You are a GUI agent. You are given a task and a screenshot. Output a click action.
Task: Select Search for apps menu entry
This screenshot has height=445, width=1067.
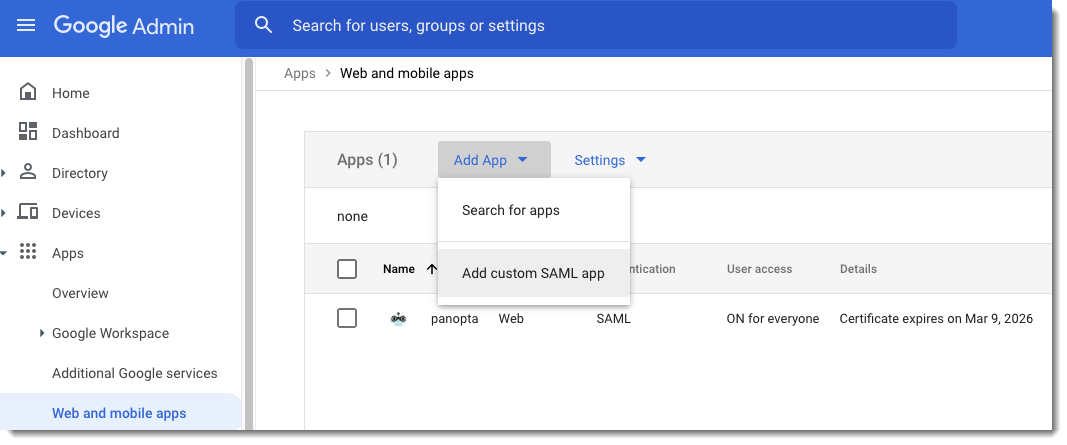point(511,210)
